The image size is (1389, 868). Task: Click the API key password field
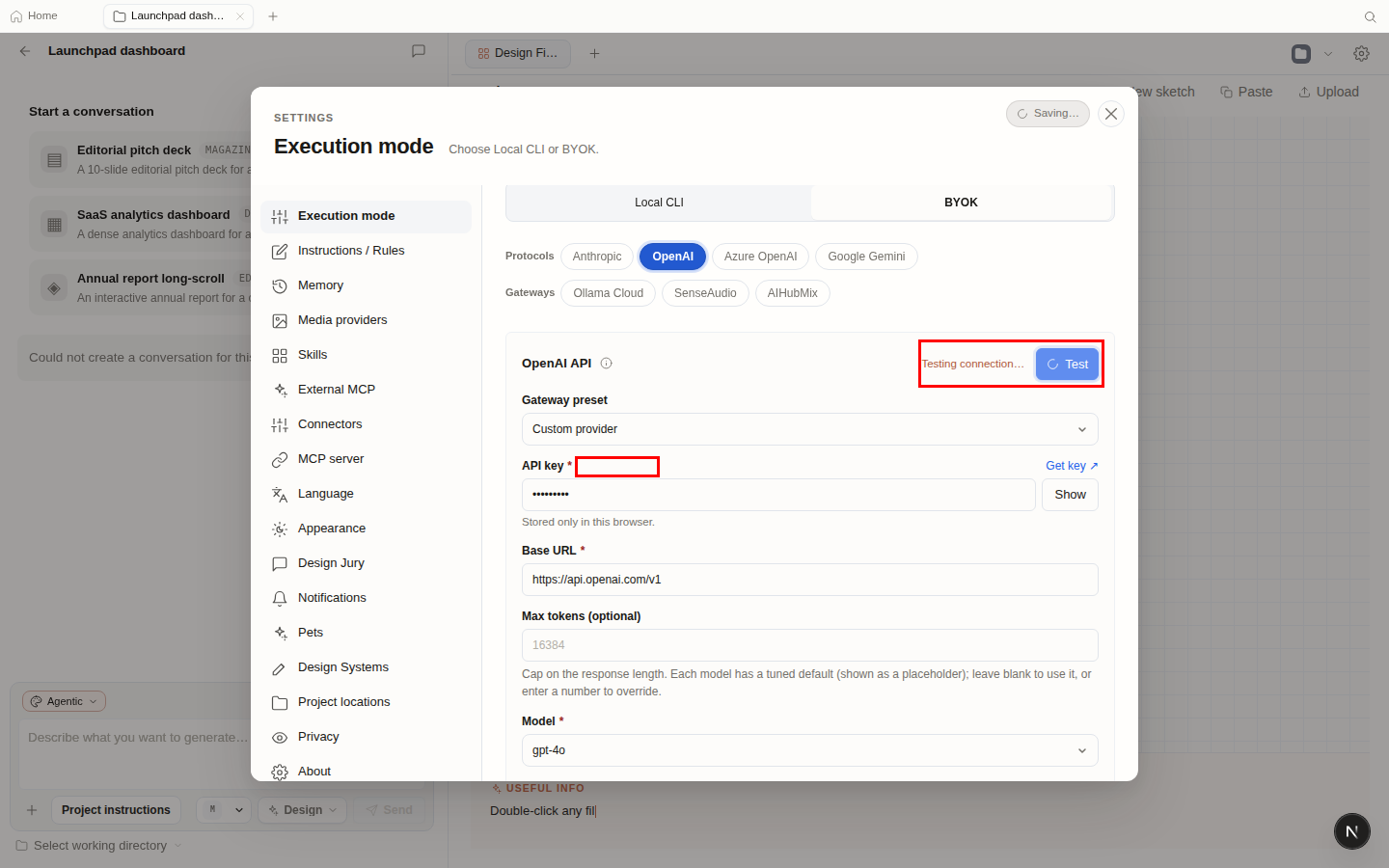(778, 495)
